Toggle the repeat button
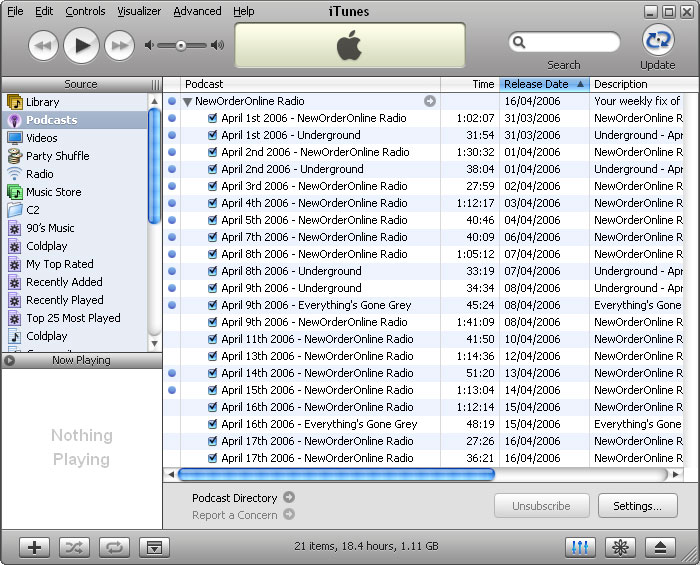This screenshot has width=700, height=565. coord(114,547)
